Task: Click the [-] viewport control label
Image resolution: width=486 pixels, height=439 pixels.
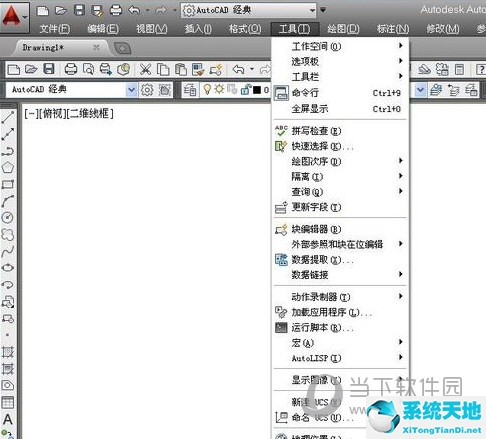Action: pyautogui.click(x=31, y=114)
